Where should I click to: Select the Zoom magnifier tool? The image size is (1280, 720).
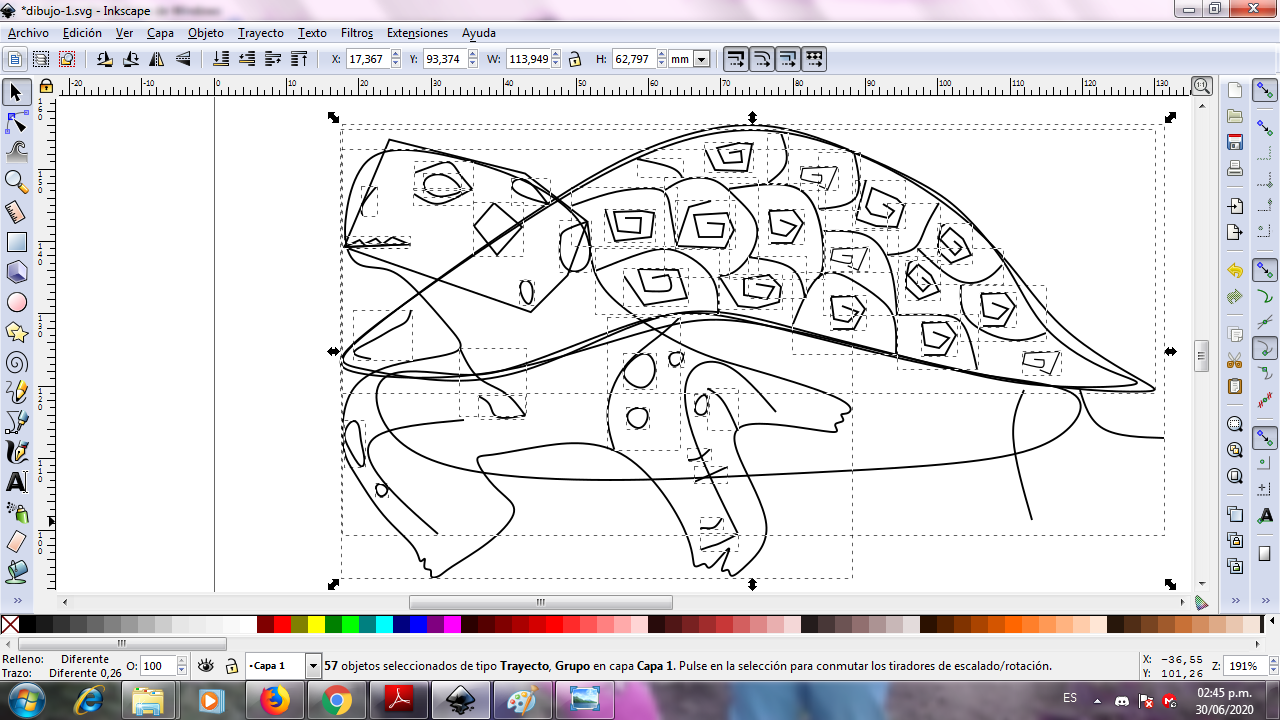coord(16,182)
